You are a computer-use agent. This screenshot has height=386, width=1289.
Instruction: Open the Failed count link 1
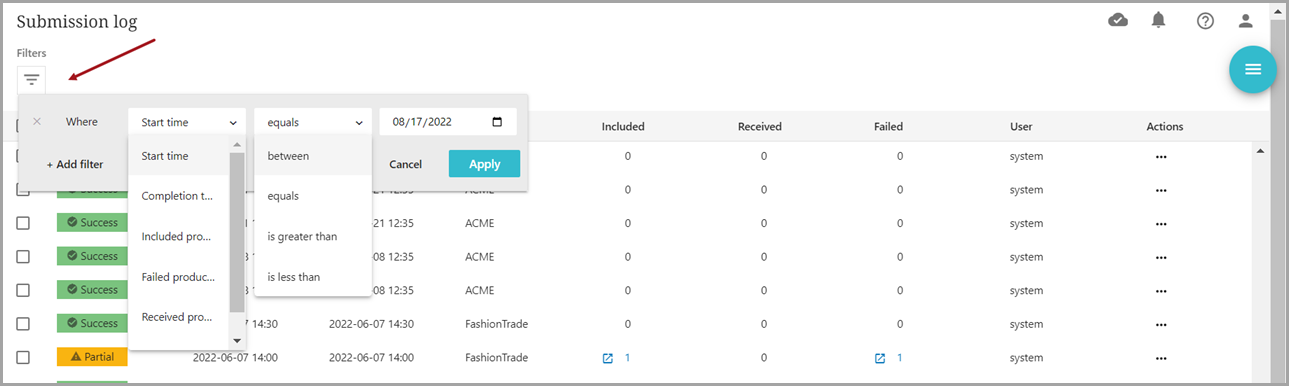(899, 358)
